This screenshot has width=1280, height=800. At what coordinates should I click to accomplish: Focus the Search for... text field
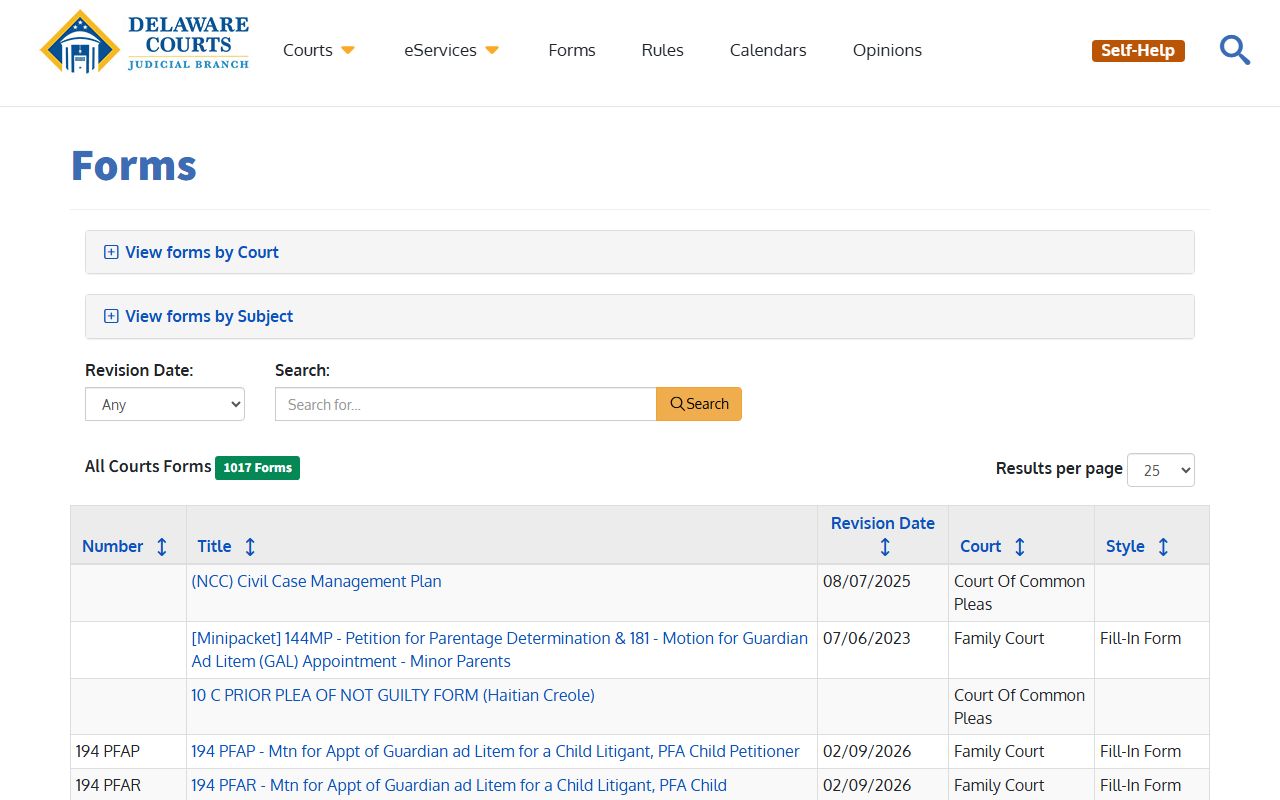465,404
